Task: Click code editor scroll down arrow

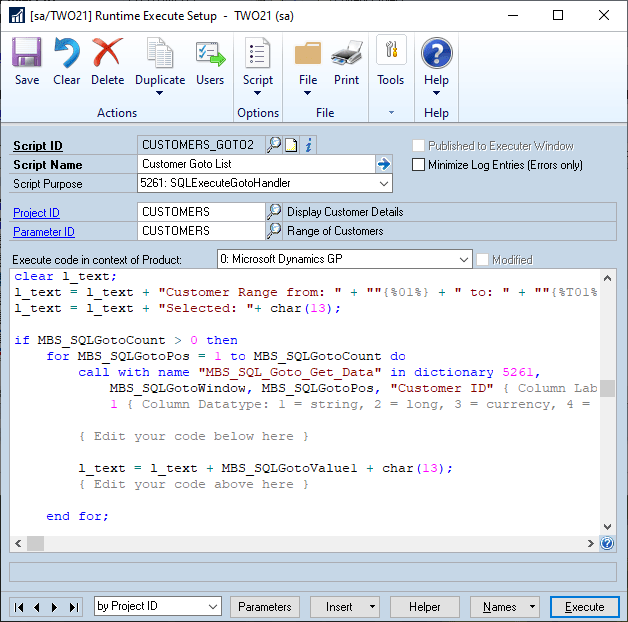Action: click(x=607, y=526)
